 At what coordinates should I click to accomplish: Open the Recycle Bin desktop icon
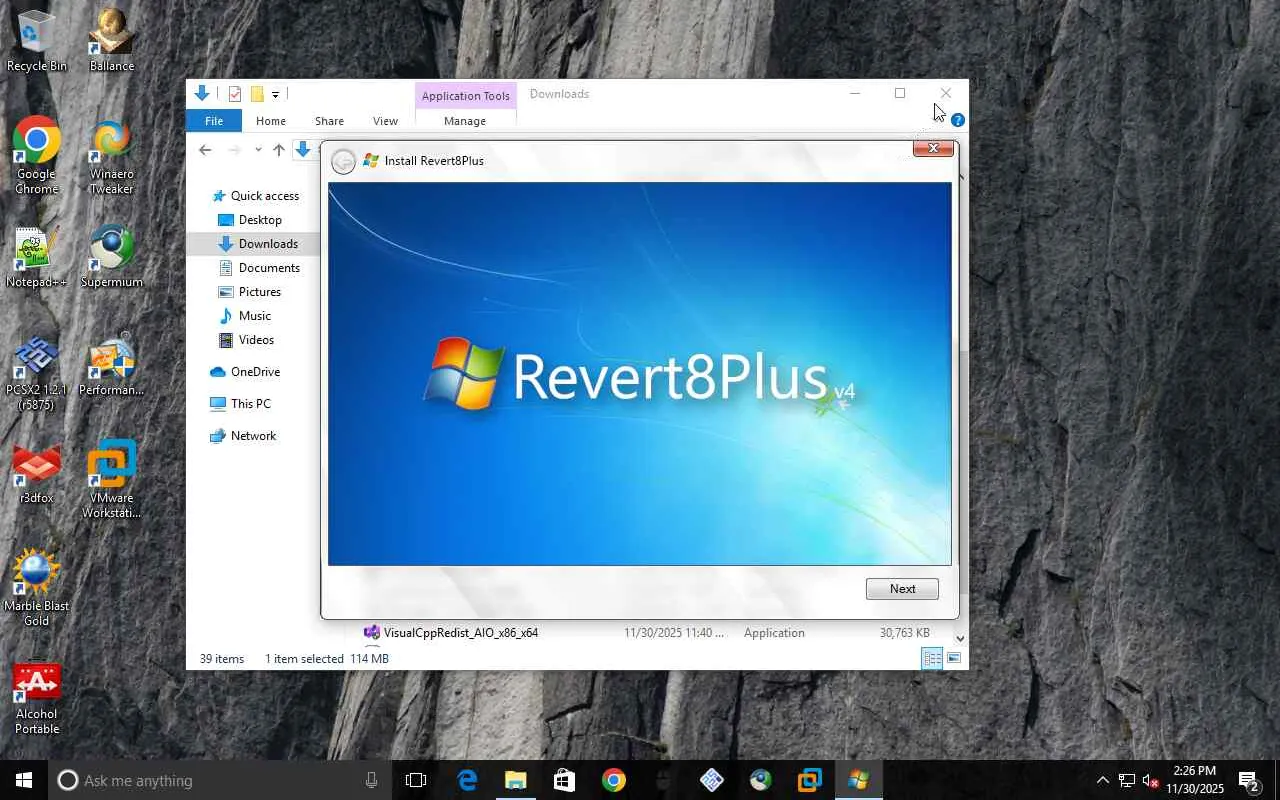37,41
